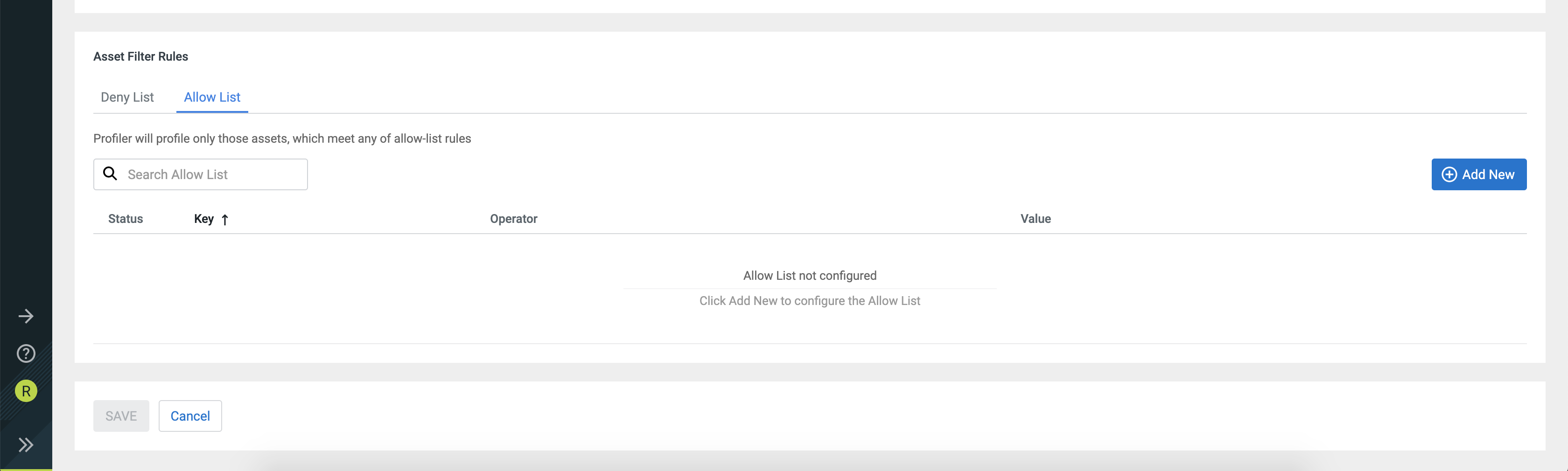Click the Asset Filter Rules heading
The height and width of the screenshot is (471, 1568).
140,56
